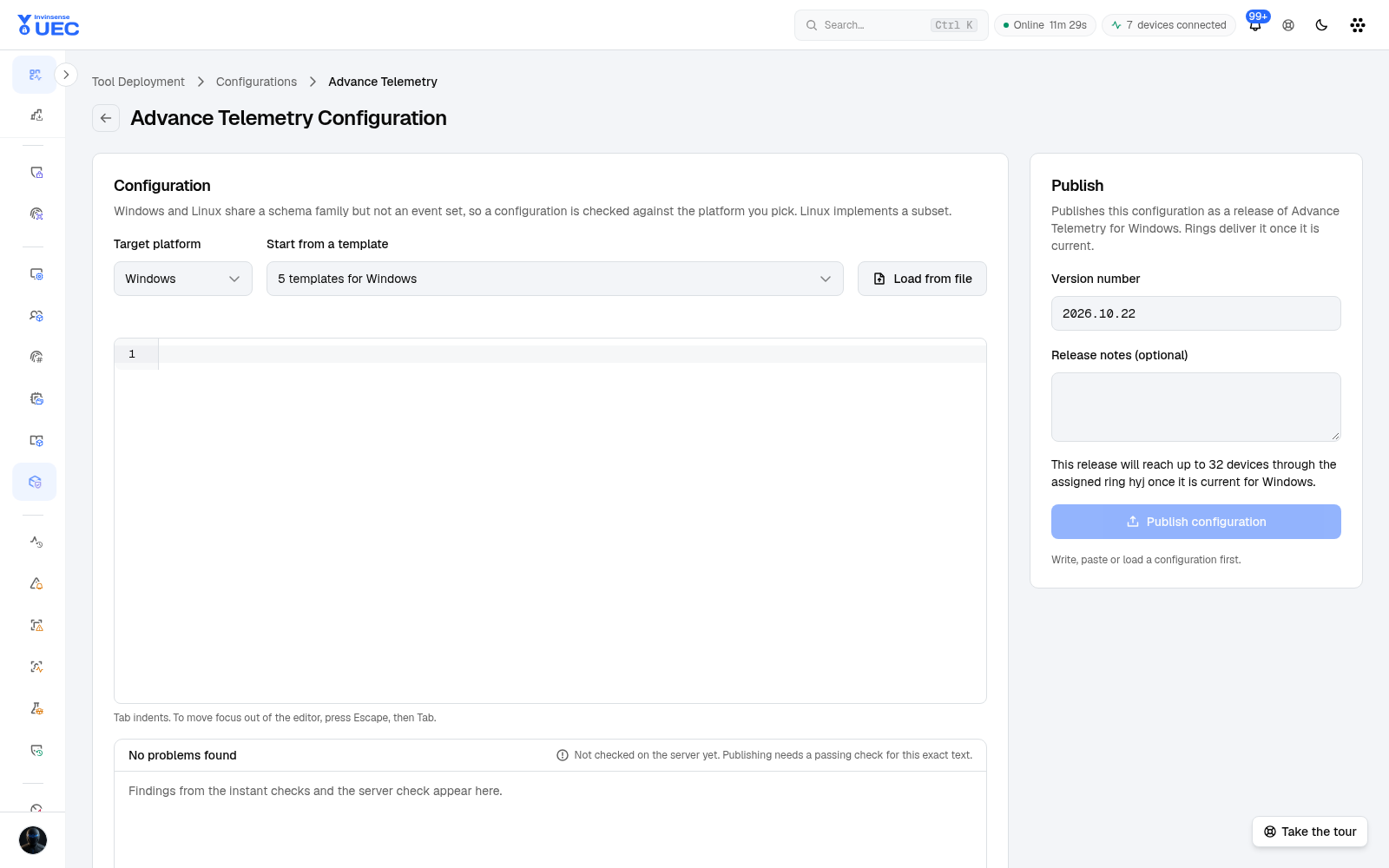Image resolution: width=1389 pixels, height=868 pixels.
Task: Click the activity history sidebar icon
Action: [x=36, y=542]
